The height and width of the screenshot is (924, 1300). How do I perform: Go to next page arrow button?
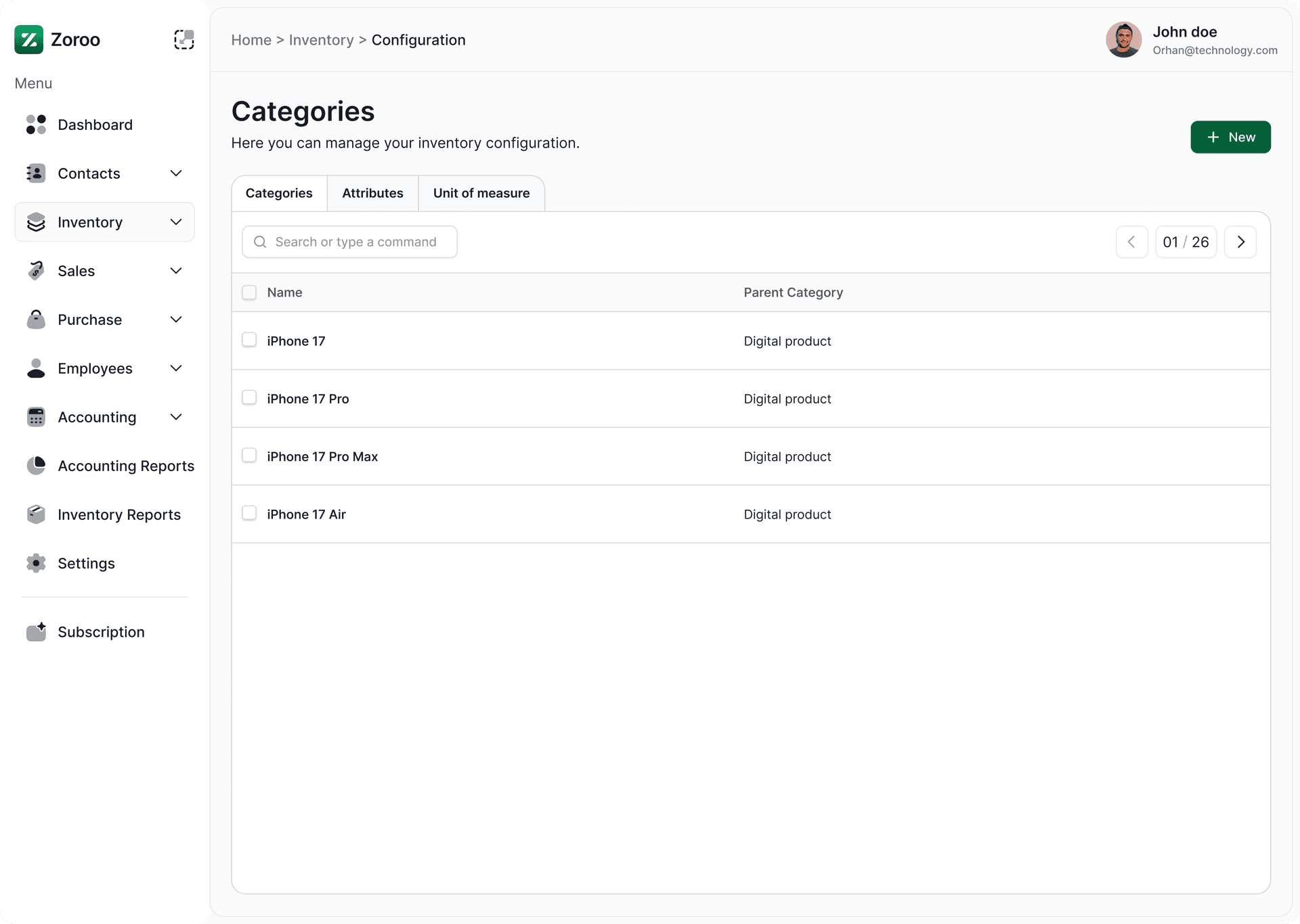tap(1240, 242)
